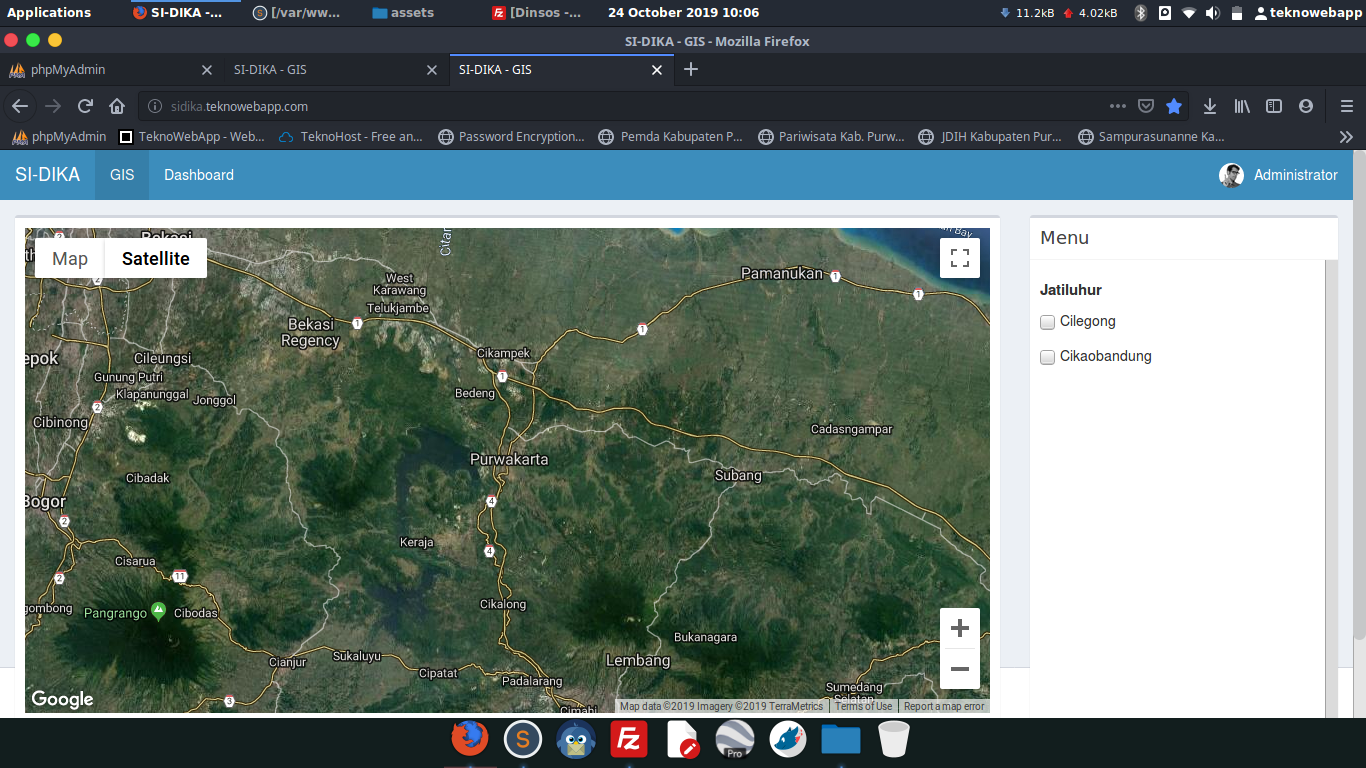The height and width of the screenshot is (768, 1366).
Task: Toggle fullscreen view on the map
Action: tap(960, 258)
